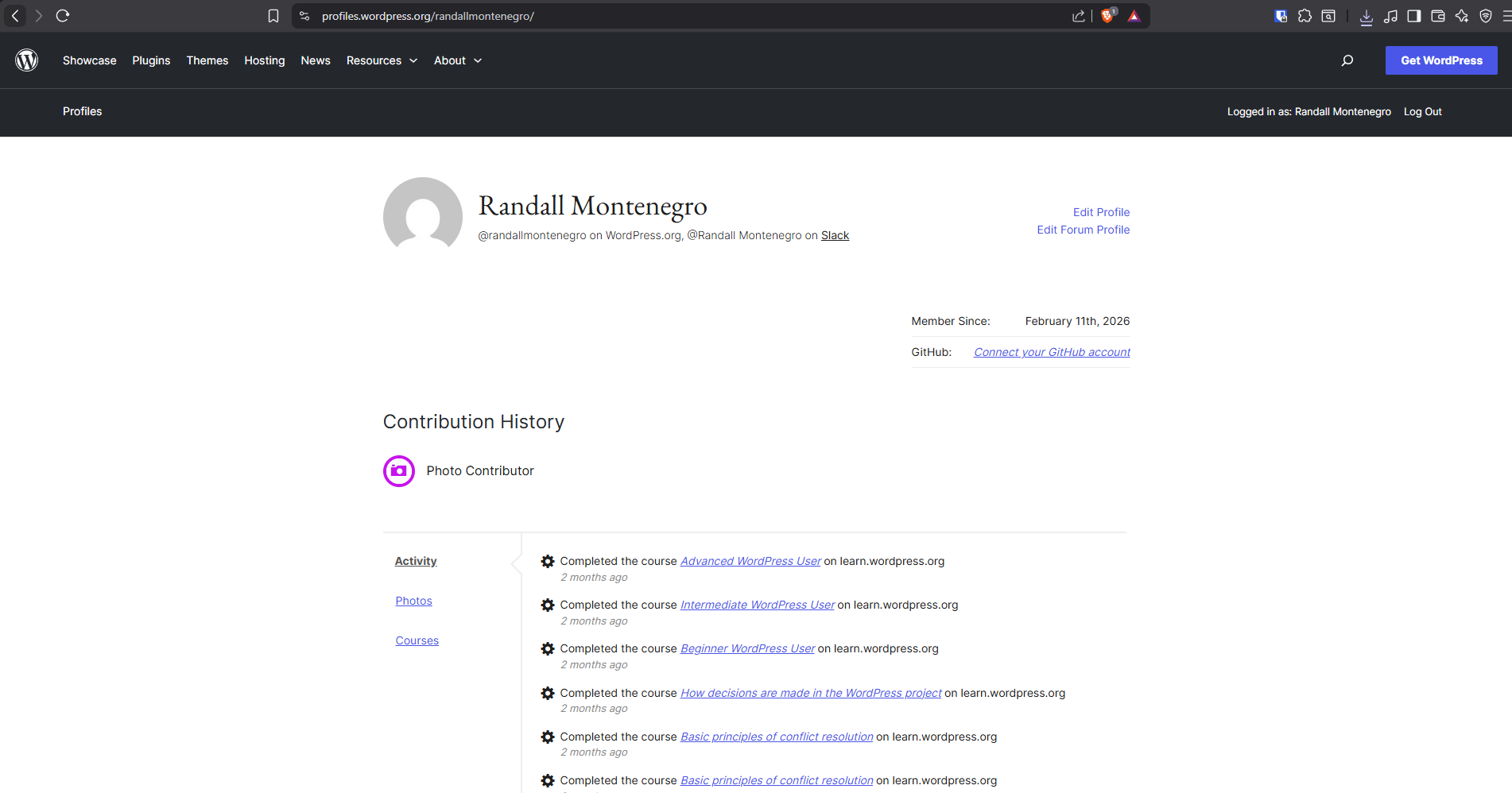Go back using the browser back arrow
The width and height of the screenshot is (1512, 793).
[x=15, y=16]
